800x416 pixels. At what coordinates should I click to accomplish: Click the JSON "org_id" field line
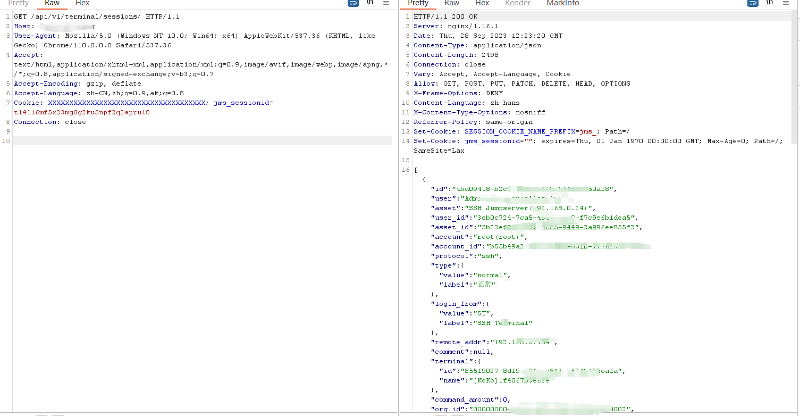click(533, 409)
